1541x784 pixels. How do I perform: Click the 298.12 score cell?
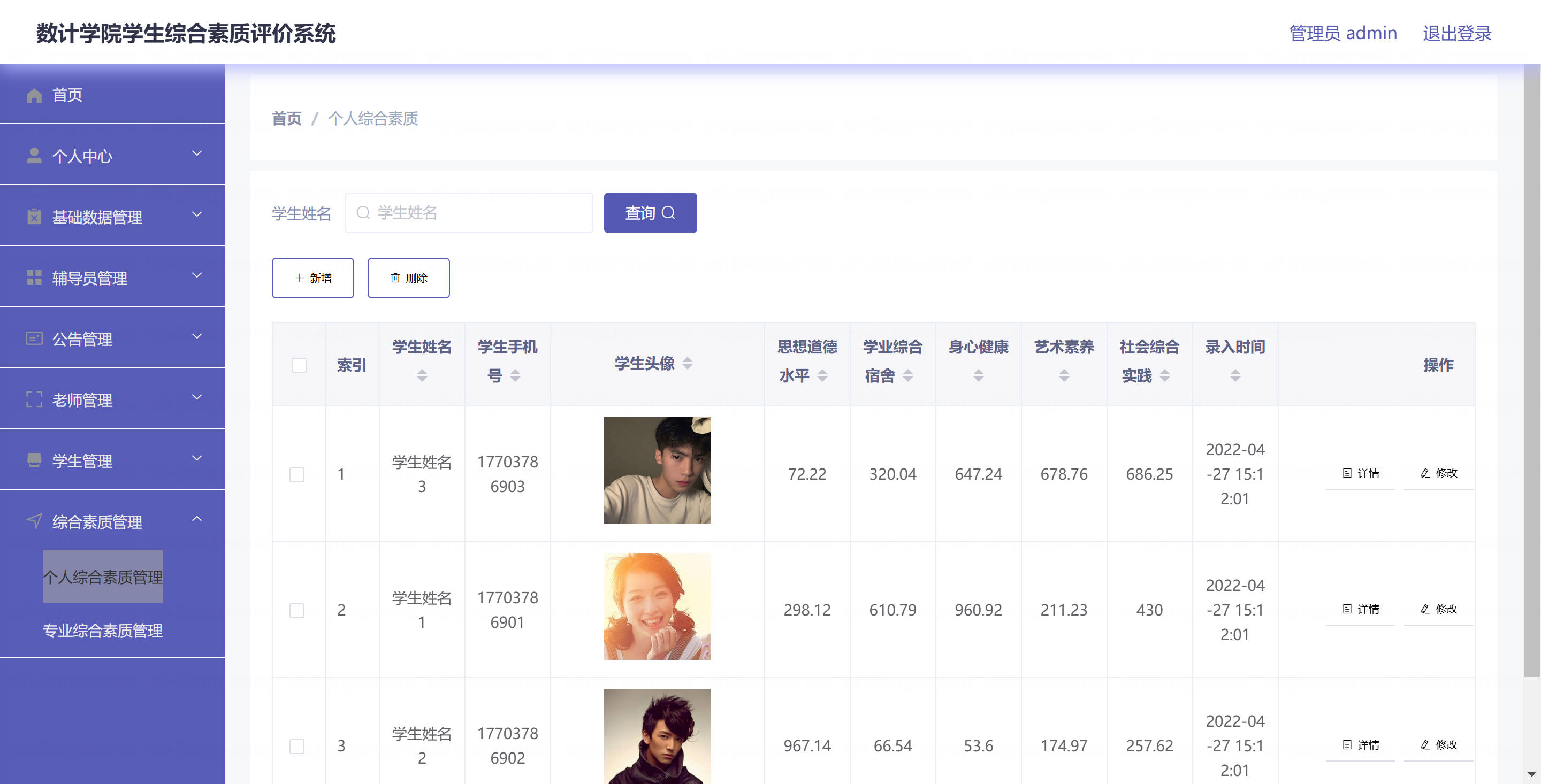[807, 610]
